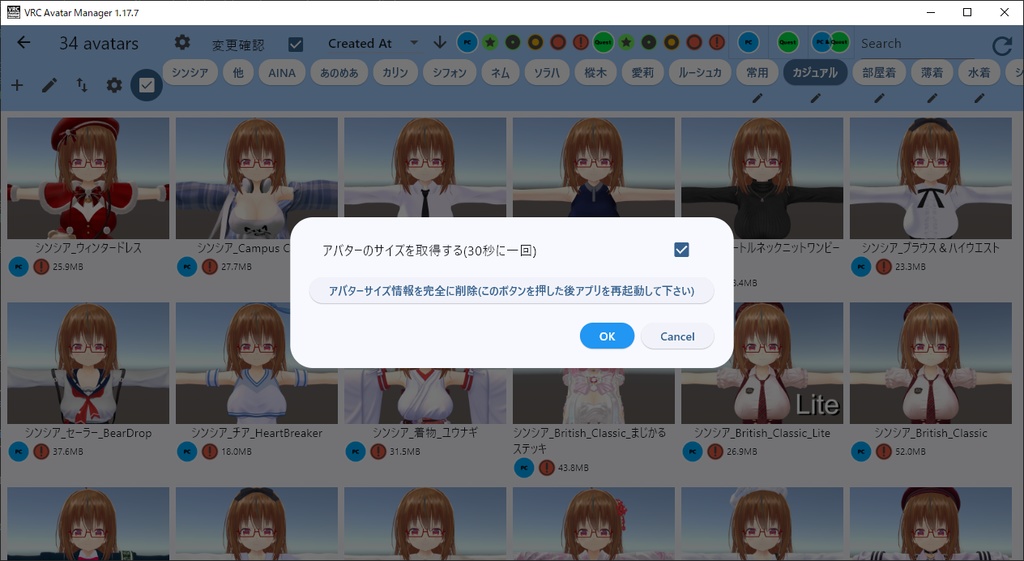1024x561 pixels.
Task: Select the 愛莉 tag chip
Action: (x=642, y=72)
